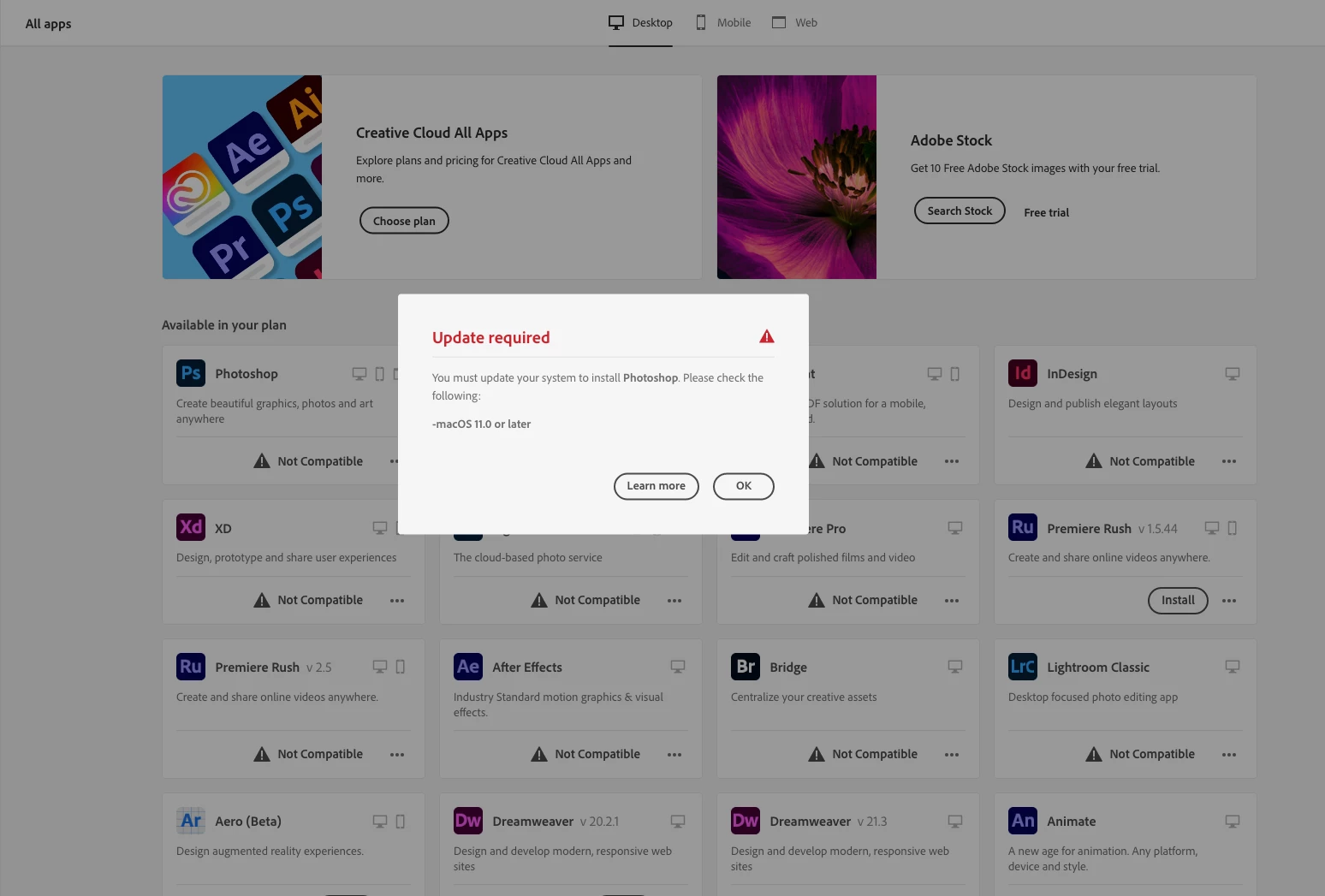Click Not Compatible warning on XD card
The image size is (1325, 896).
coord(308,600)
